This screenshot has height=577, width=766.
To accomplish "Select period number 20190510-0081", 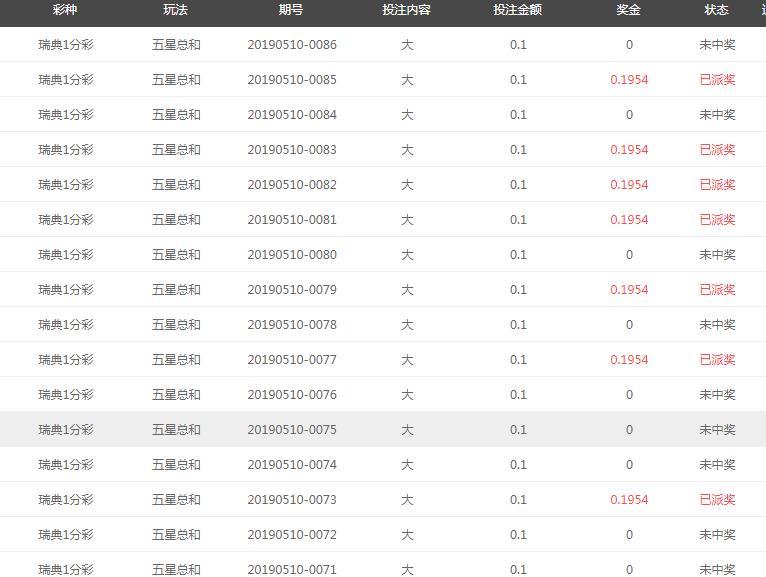I will tap(292, 220).
